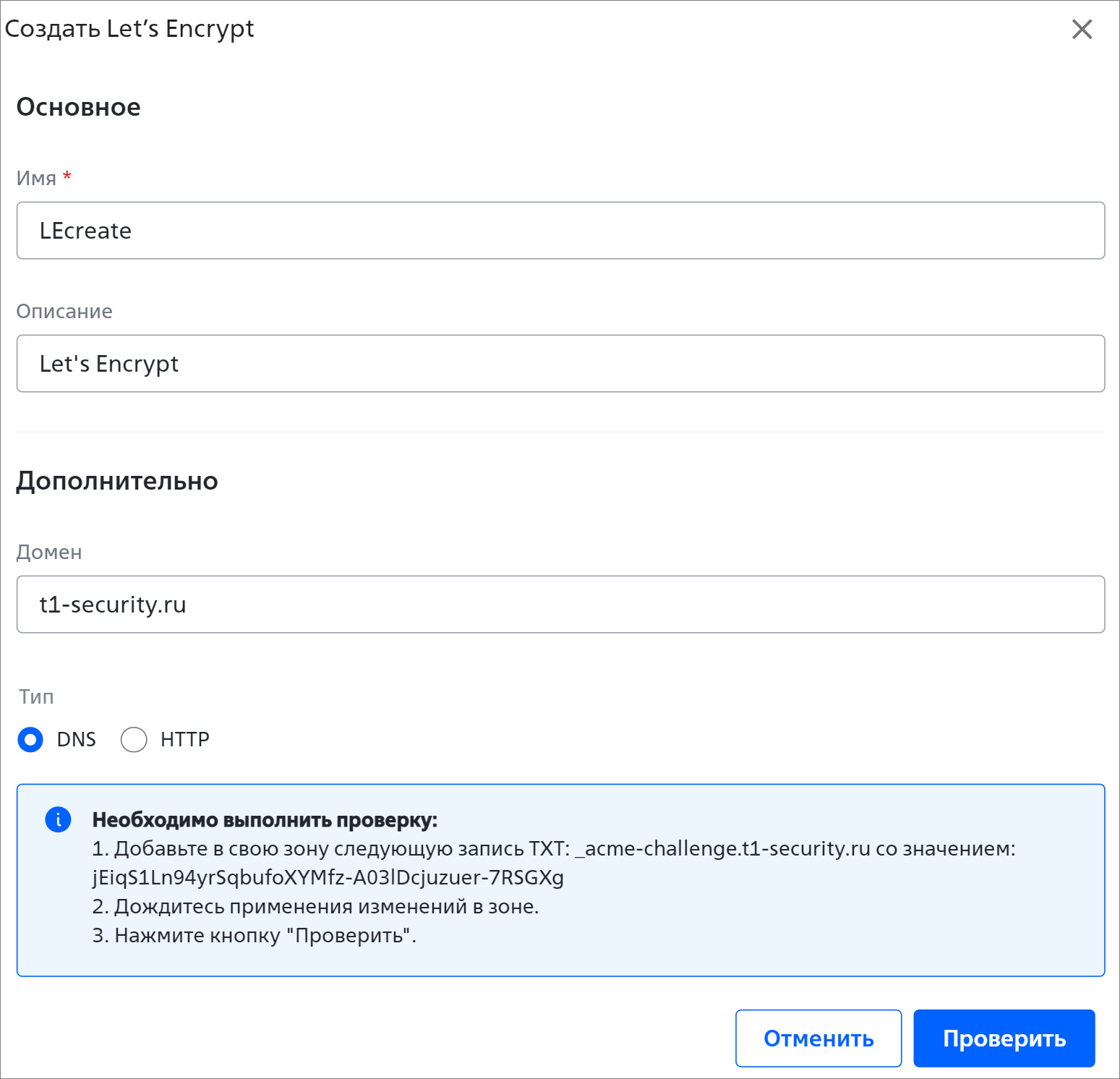Click the Дополнительно section heading

[117, 481]
